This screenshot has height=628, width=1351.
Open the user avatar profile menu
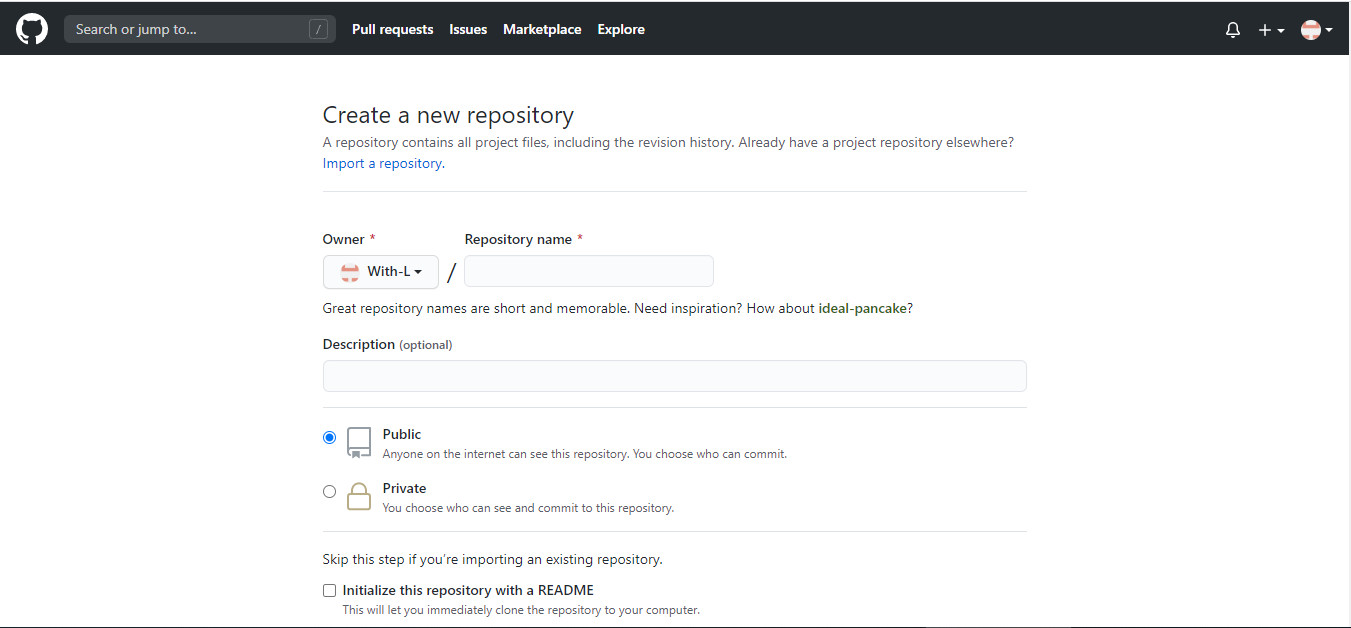[x=1316, y=30]
